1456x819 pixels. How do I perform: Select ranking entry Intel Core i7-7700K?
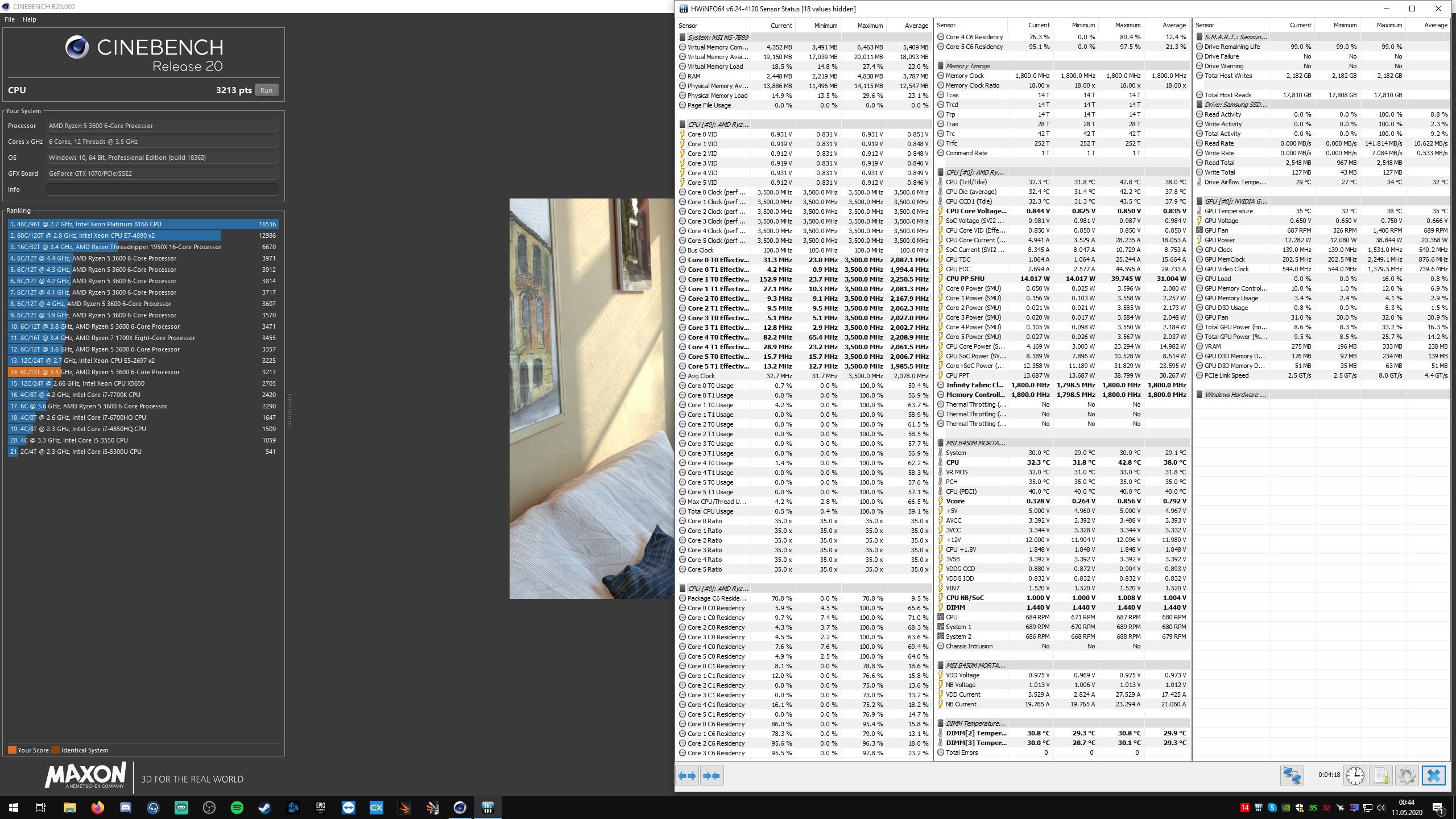coord(143,395)
